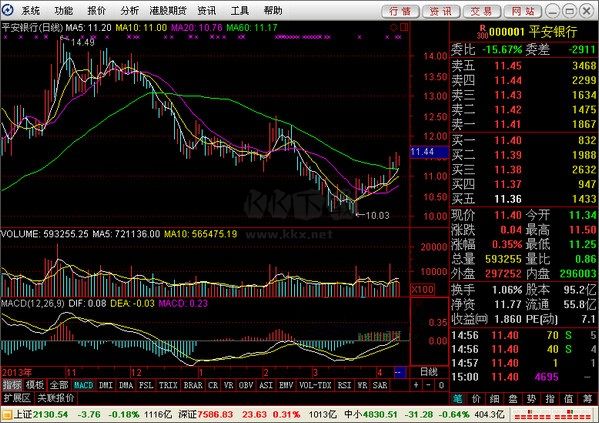Toggle the MACD indicator tab
Screen dimensions: 599x423
[x=83, y=385]
